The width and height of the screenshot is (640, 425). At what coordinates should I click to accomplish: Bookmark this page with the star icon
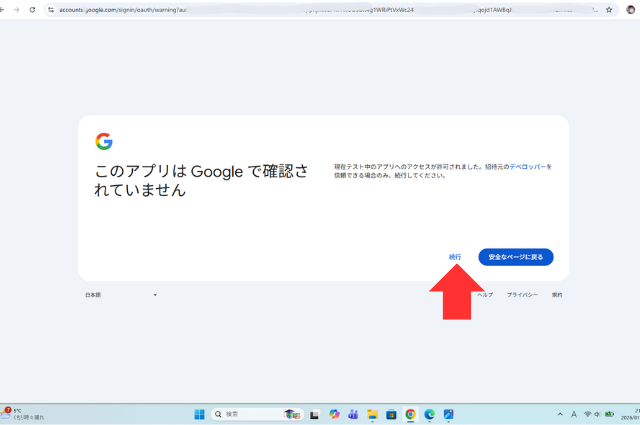(x=608, y=9)
